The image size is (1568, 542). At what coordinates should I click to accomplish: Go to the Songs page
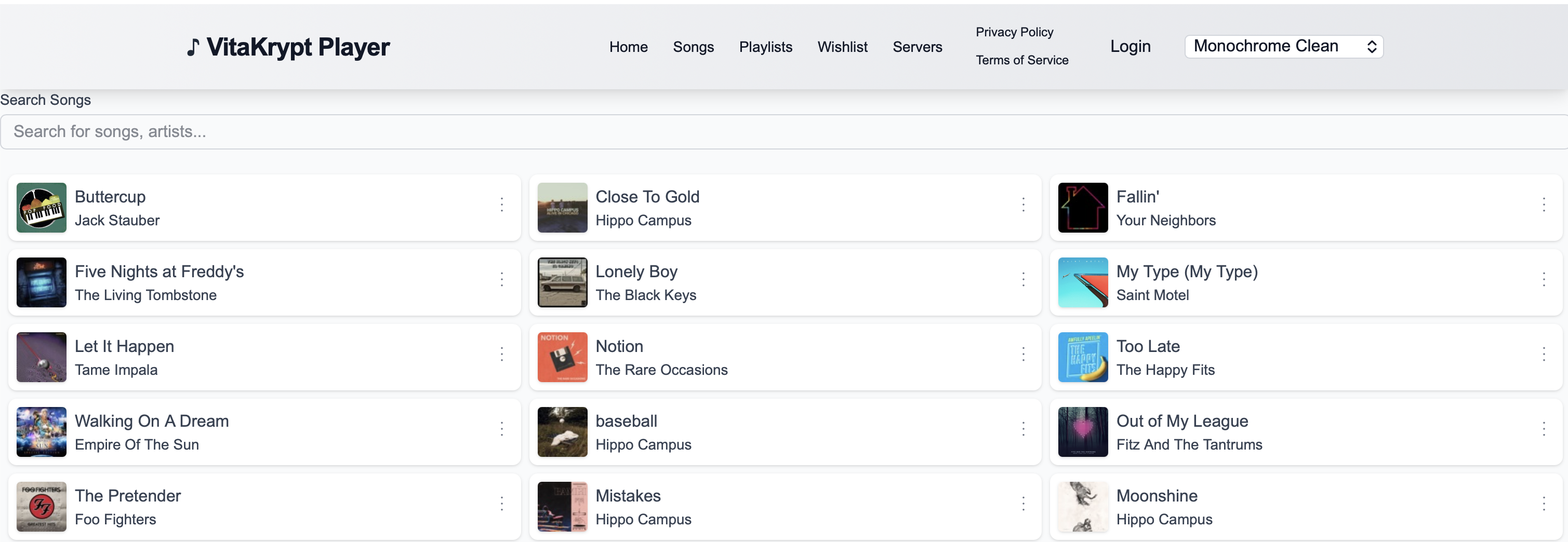point(693,47)
